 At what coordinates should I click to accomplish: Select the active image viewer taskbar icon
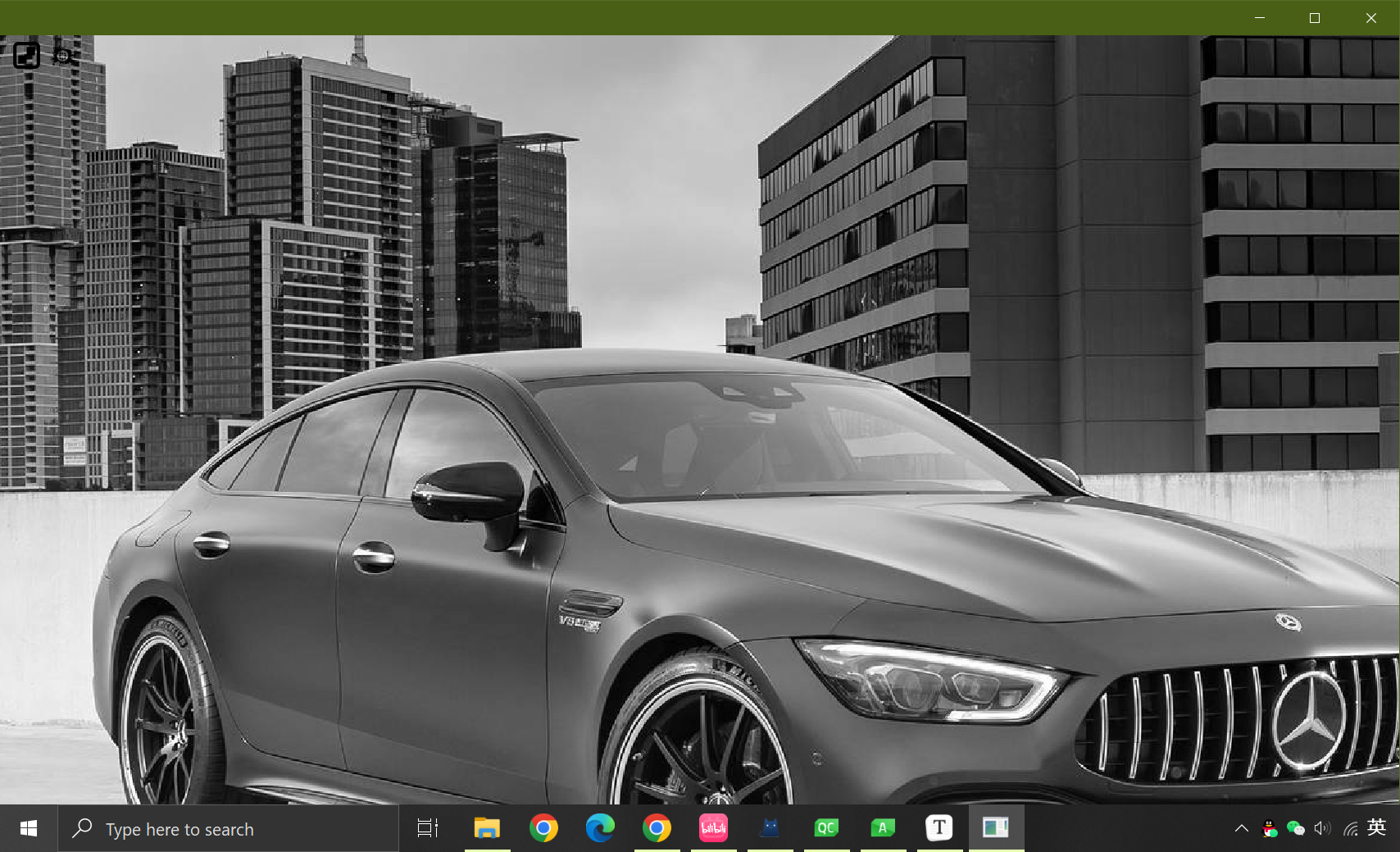point(996,829)
